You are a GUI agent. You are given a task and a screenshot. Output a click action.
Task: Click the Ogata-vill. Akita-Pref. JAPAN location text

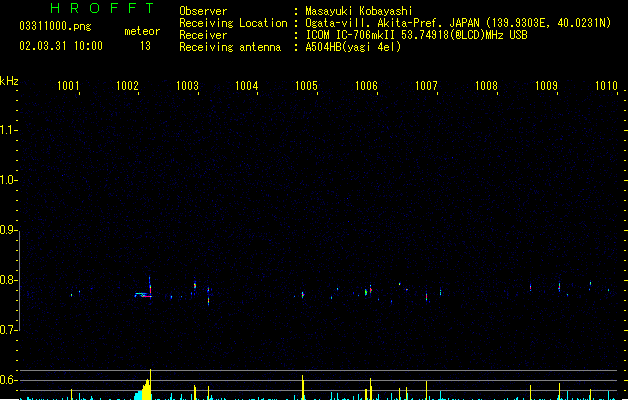pyautogui.click(x=458, y=23)
